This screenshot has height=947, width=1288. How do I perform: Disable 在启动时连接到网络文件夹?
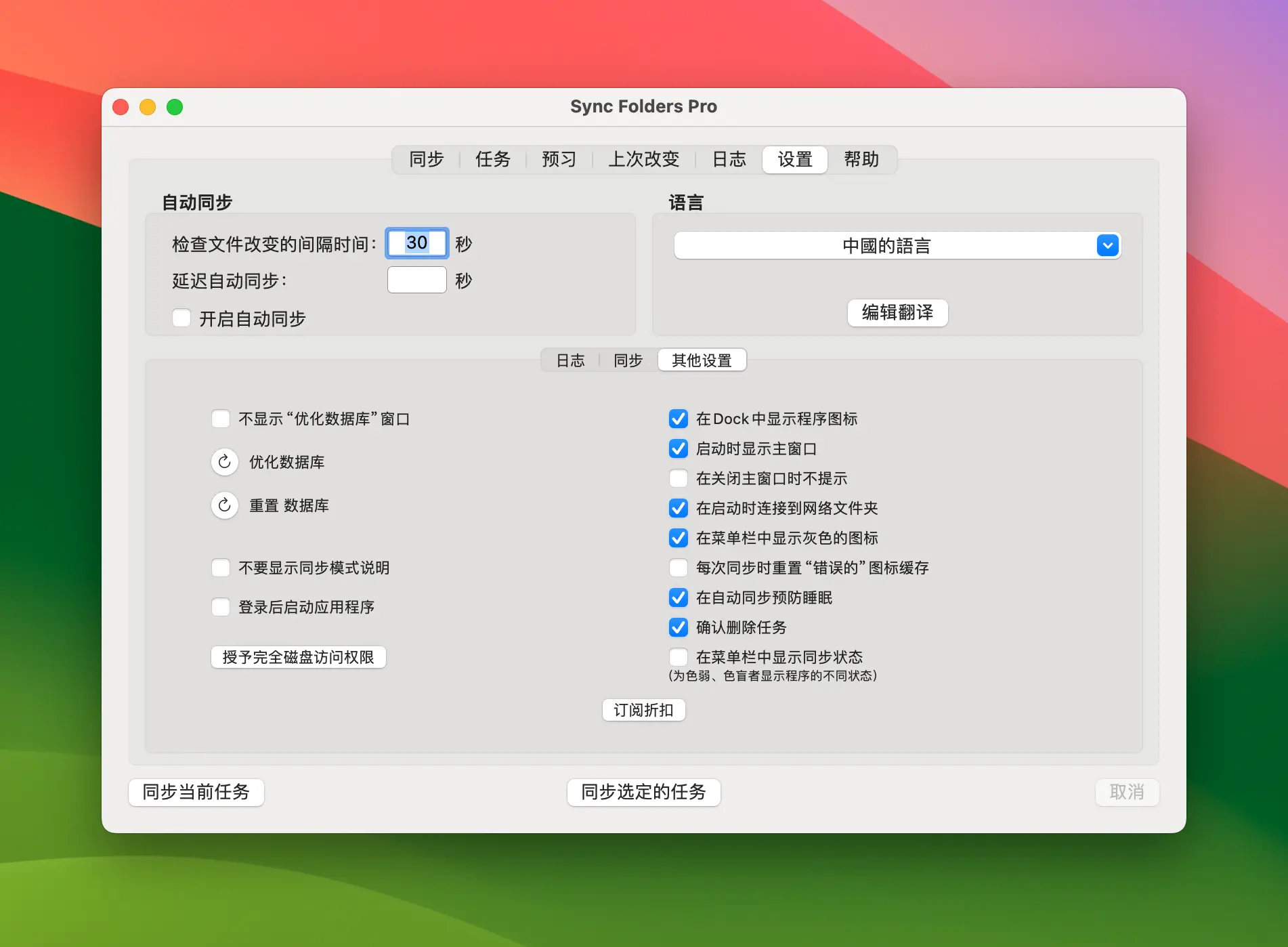click(x=678, y=508)
